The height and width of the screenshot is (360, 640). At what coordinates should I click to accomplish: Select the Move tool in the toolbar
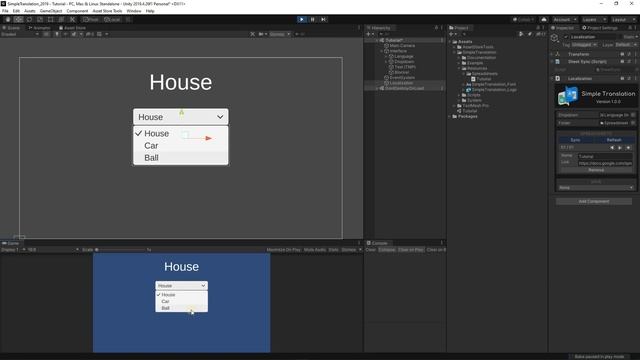pos(18,19)
